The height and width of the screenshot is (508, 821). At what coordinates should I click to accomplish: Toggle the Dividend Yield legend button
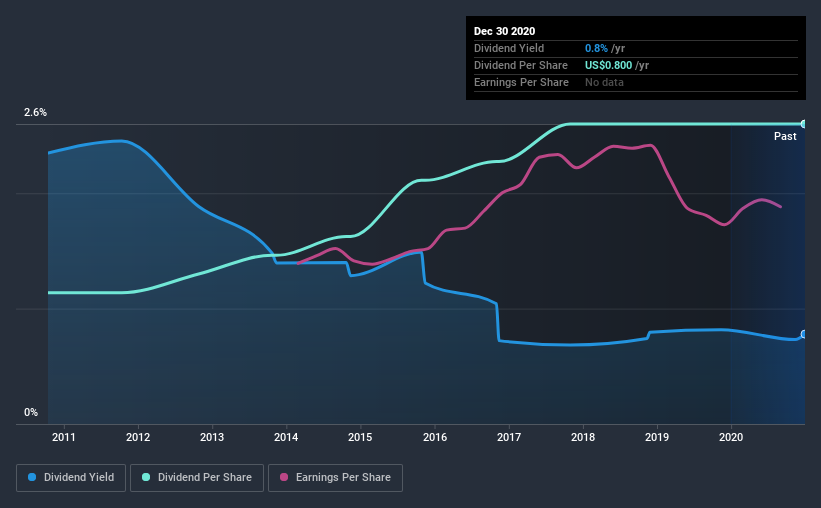coord(71,478)
